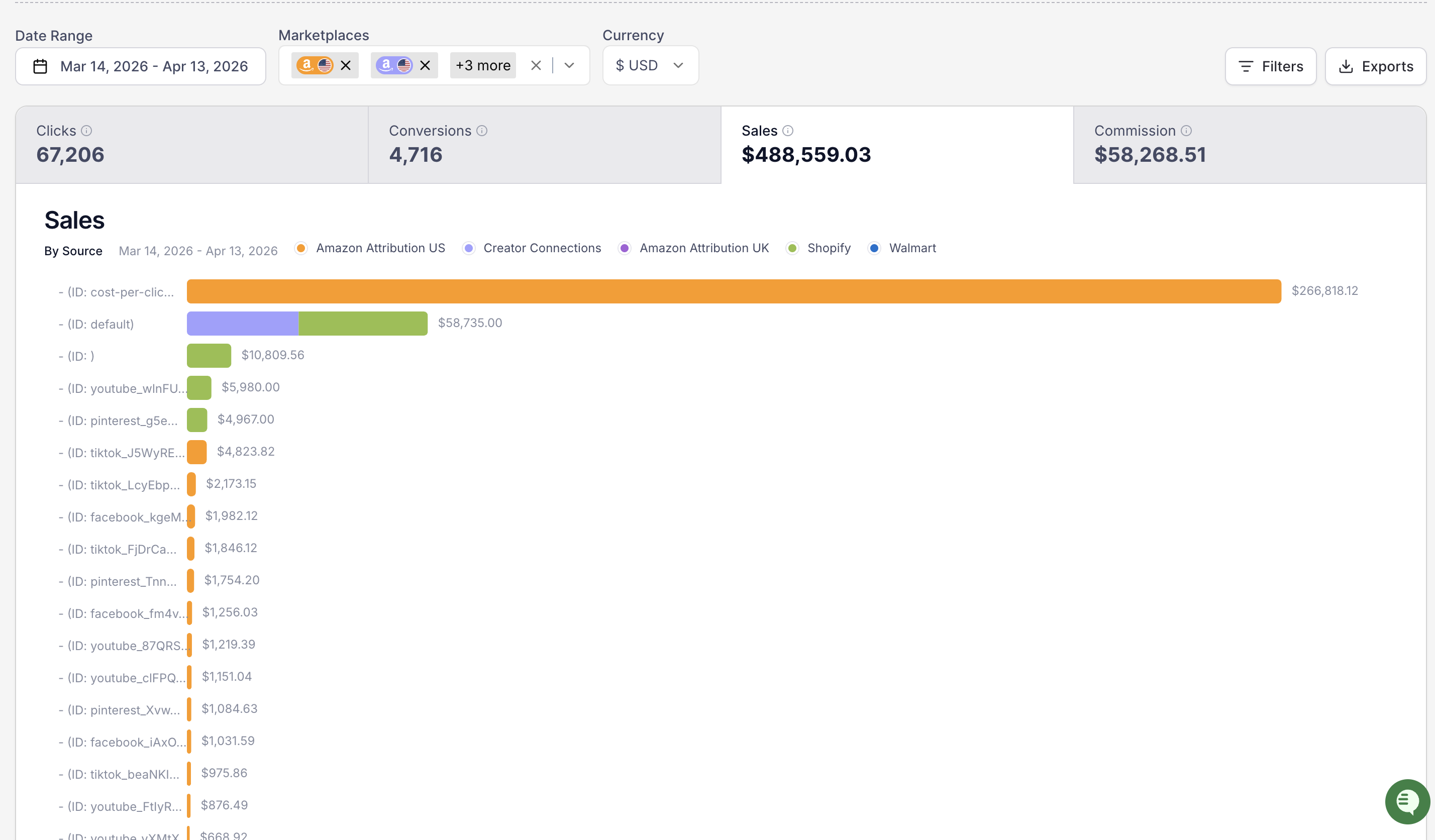Click the orange Amazon Attribution US color dot
1435x840 pixels.
pyautogui.click(x=300, y=248)
